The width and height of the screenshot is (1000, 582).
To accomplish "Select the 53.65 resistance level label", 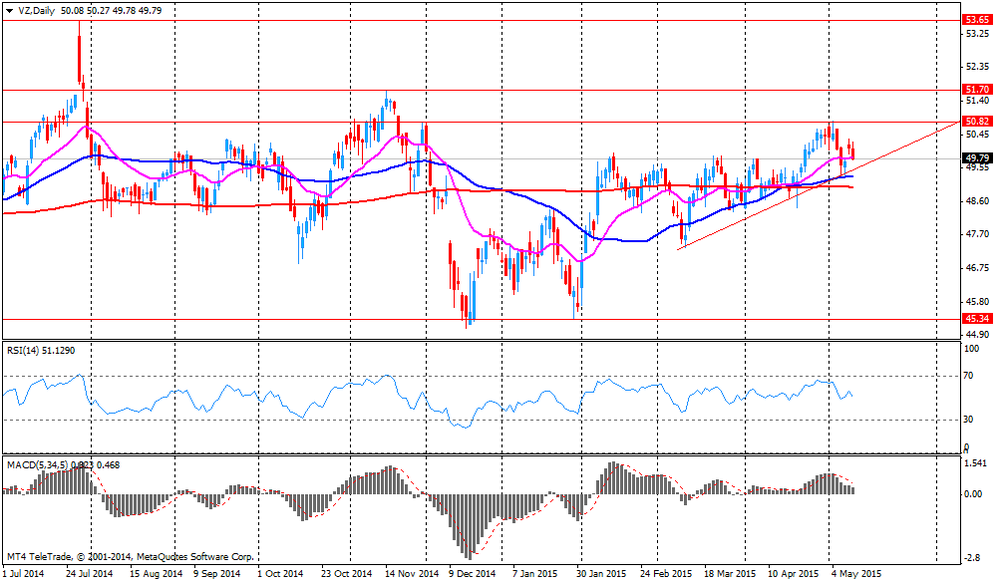I will 977,20.
